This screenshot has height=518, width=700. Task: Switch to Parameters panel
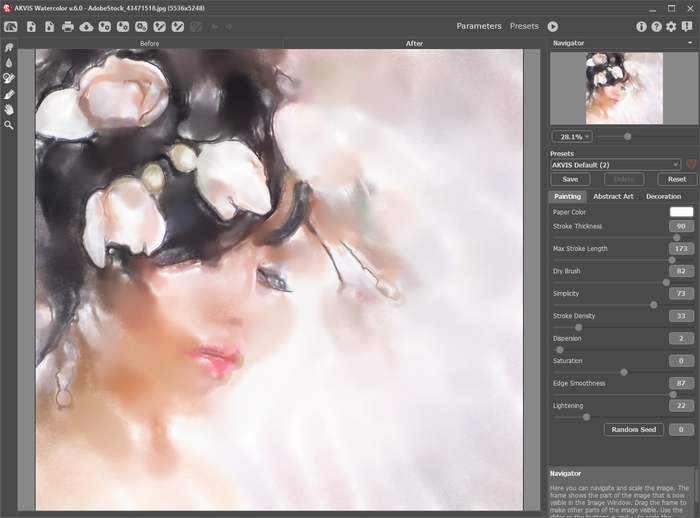click(479, 26)
